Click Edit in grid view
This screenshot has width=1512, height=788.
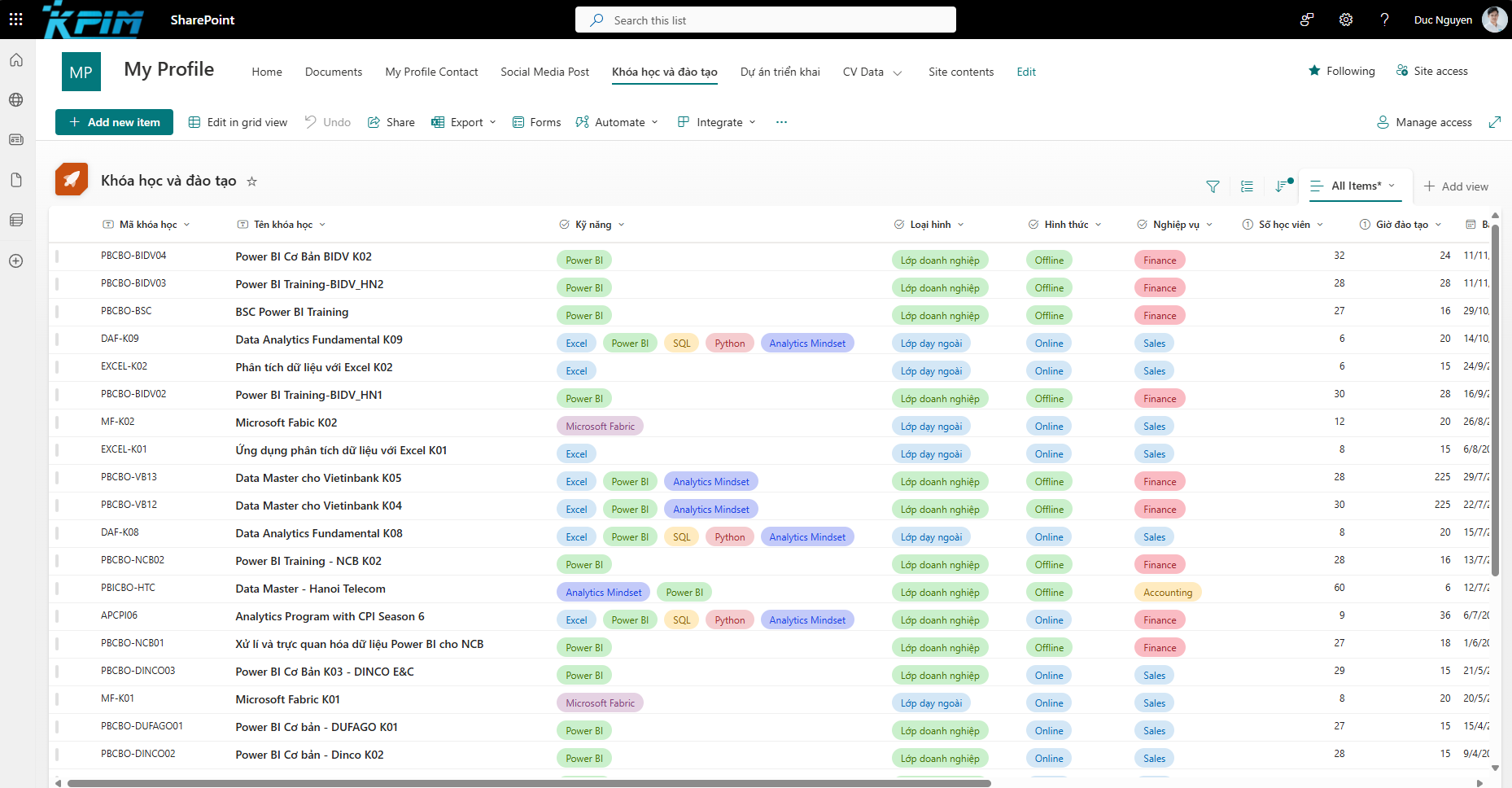click(238, 122)
